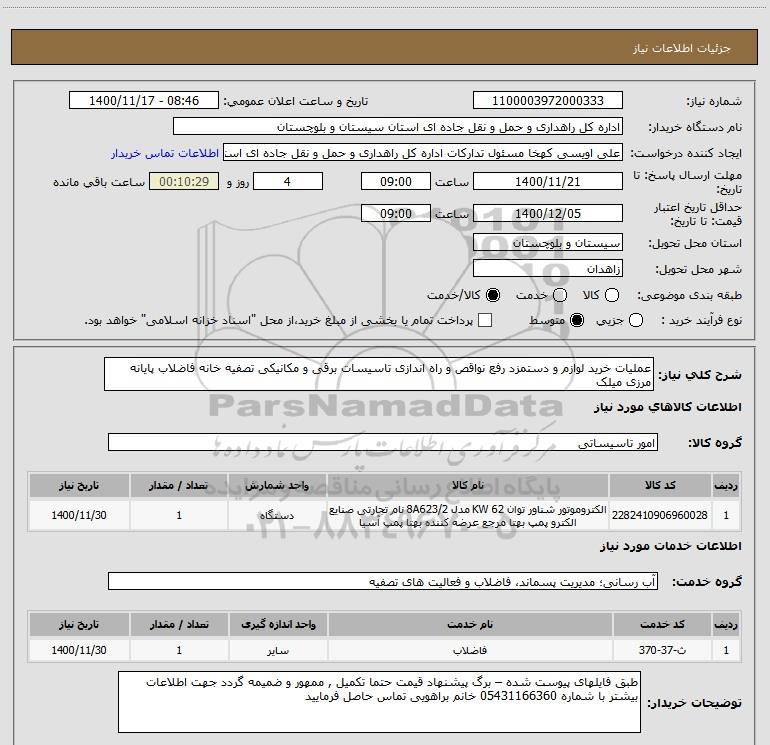Select the خدمت radio button

click(560, 295)
